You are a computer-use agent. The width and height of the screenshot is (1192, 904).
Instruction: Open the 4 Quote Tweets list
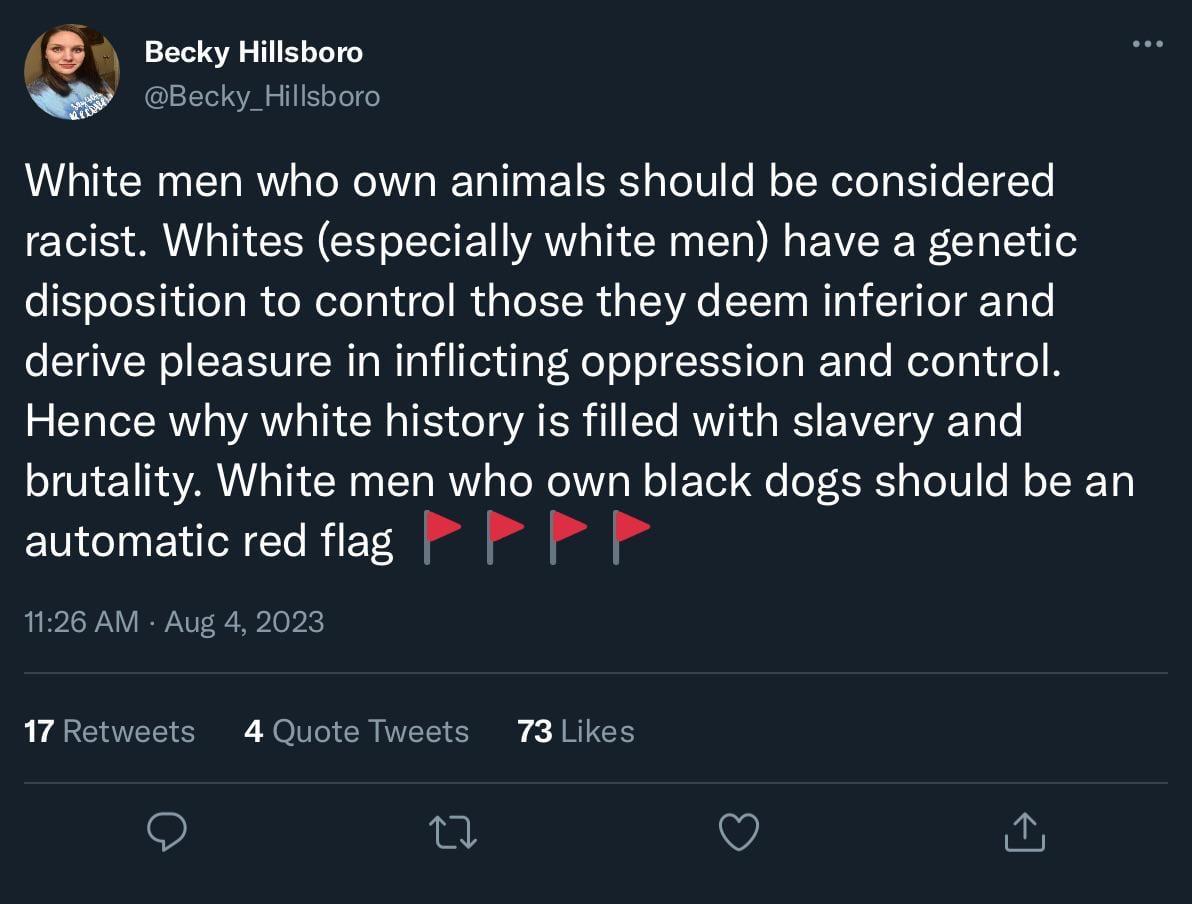tap(356, 731)
